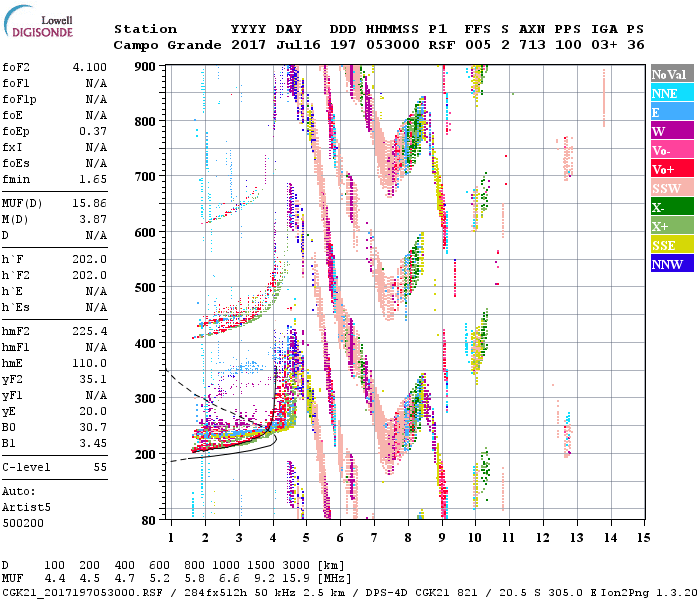Select the NoVal legend swatch

click(x=671, y=74)
